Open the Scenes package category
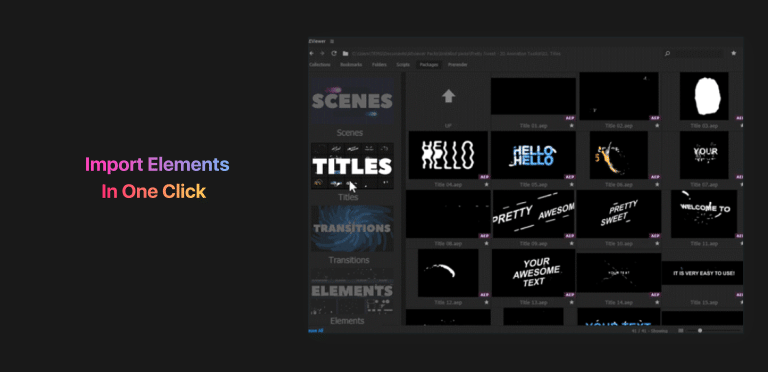Screen dimensions: 768x372 [352, 101]
